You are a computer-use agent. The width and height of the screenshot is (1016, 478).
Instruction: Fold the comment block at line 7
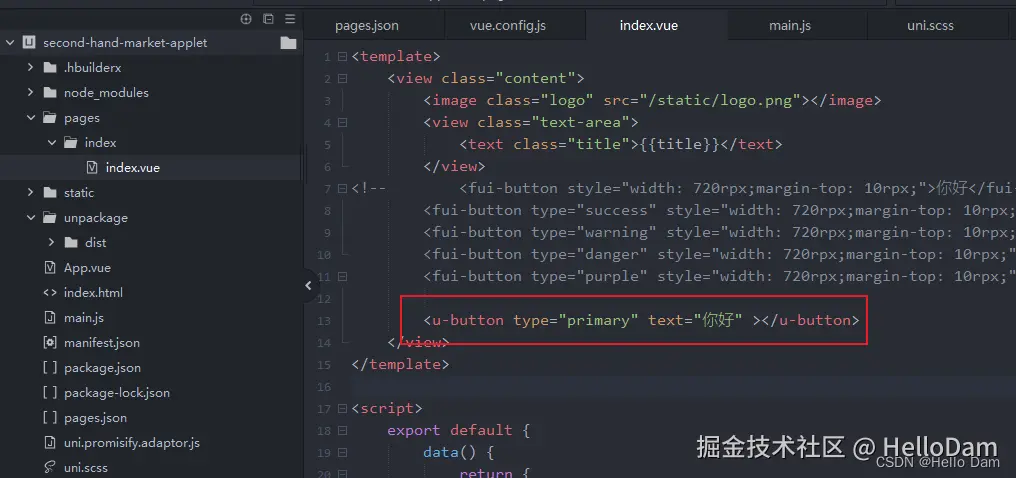click(x=342, y=188)
